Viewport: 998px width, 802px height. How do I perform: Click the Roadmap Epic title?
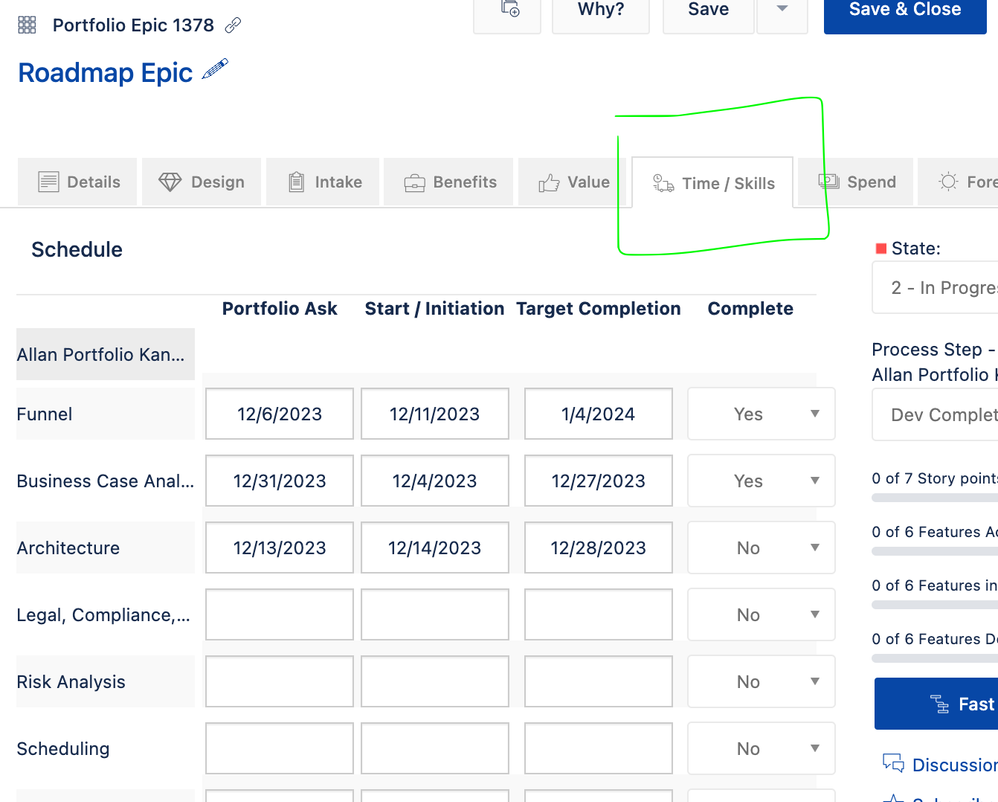[x=105, y=73]
